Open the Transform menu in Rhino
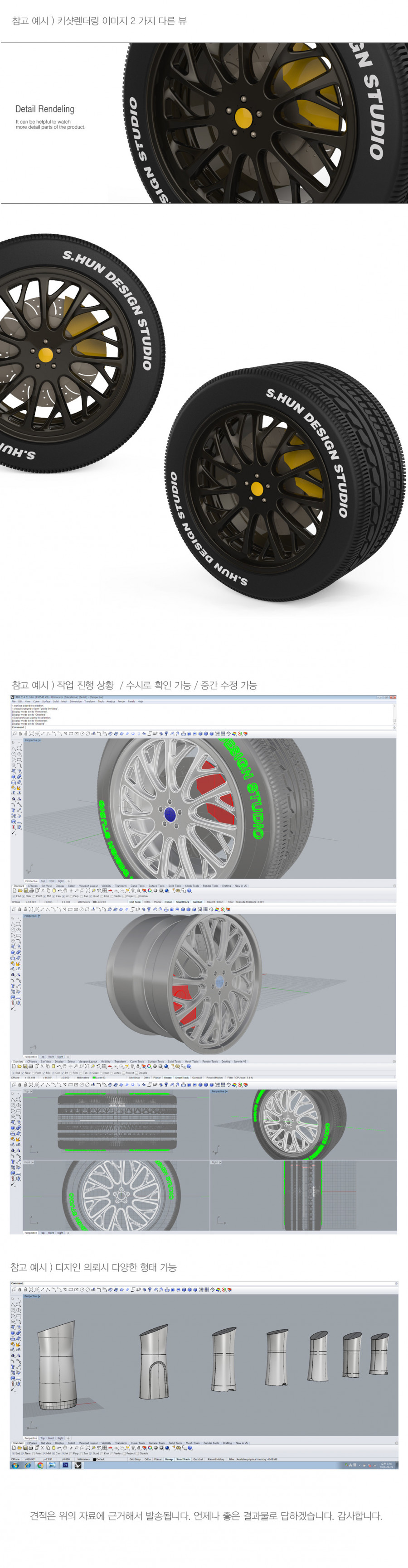Image resolution: width=408 pixels, height=1568 pixels. pos(89,701)
